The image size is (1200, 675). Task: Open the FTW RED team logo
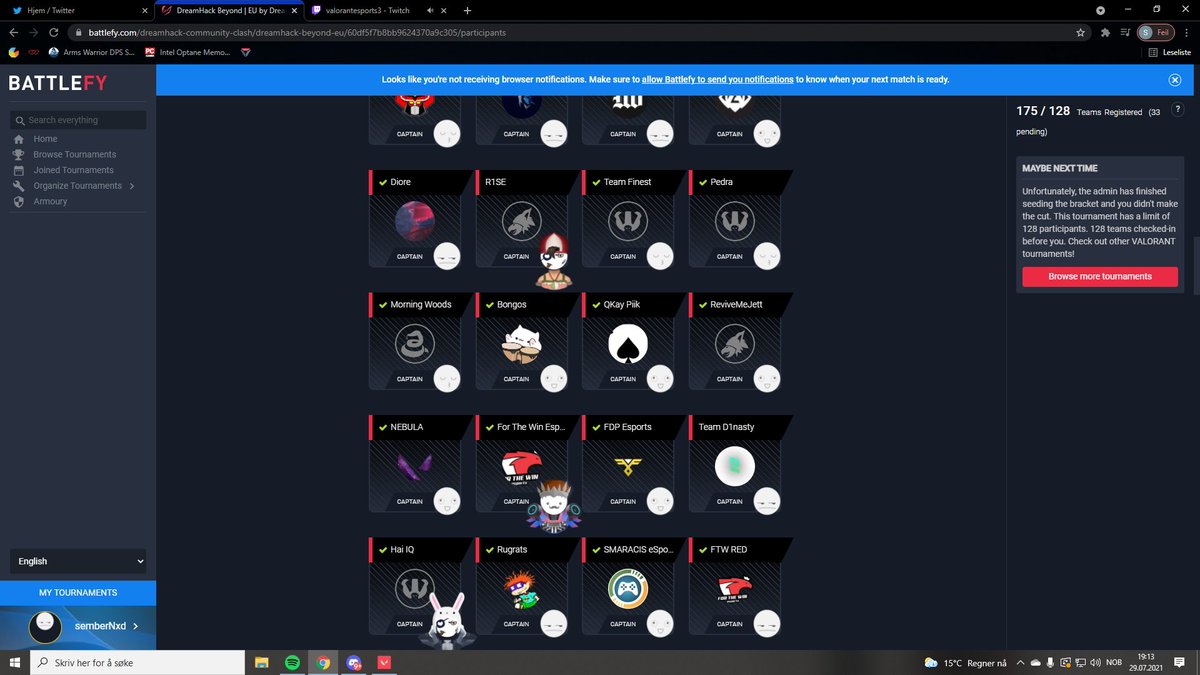pos(735,589)
